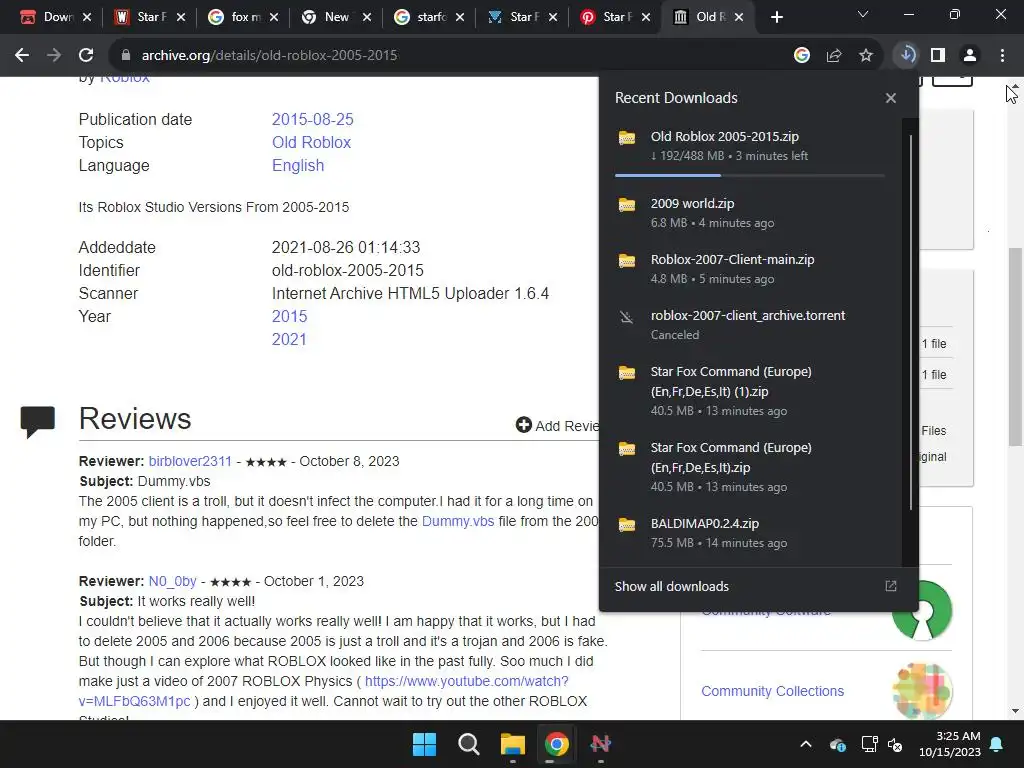This screenshot has width=1024, height=768.
Task: Open Star Fox Command (1).zip download
Action: click(750, 391)
